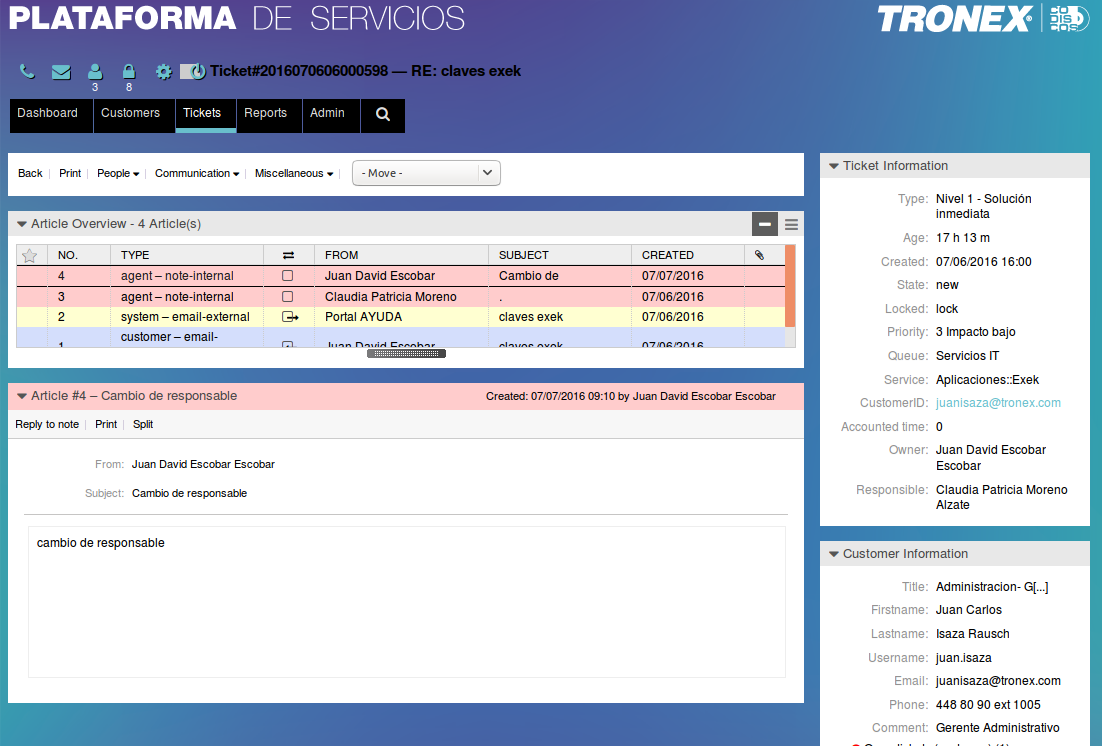This screenshot has width=1102, height=746.
Task: Open article list settings hamburger icon
Action: tap(791, 225)
